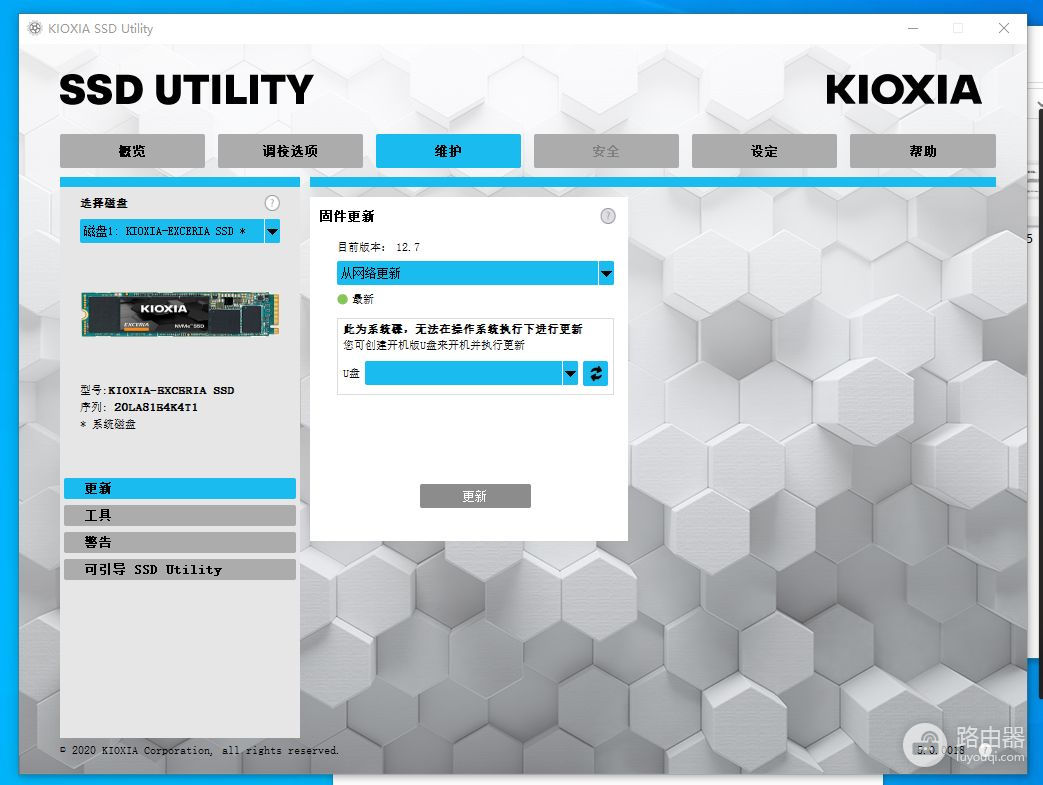
Task: Open the 概览 overview tab
Action: click(x=132, y=151)
